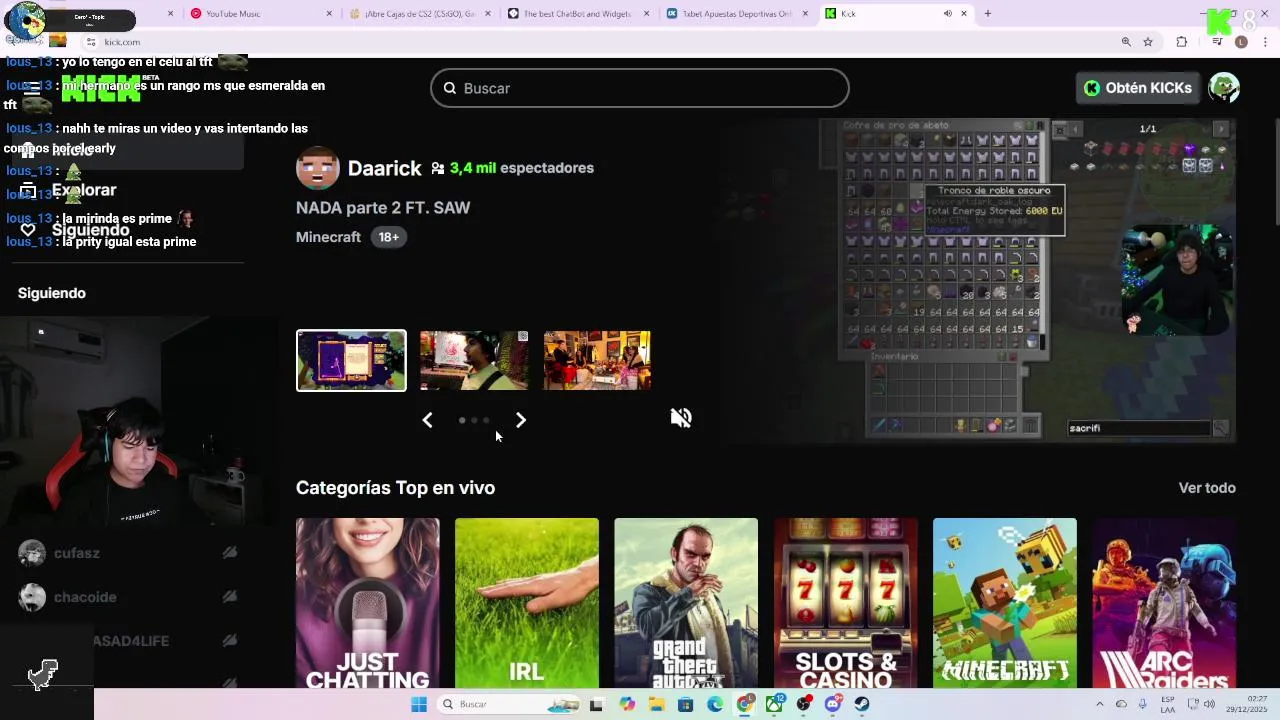This screenshot has height=720, width=1280.
Task: Open the Windows Start menu
Action: point(419,704)
